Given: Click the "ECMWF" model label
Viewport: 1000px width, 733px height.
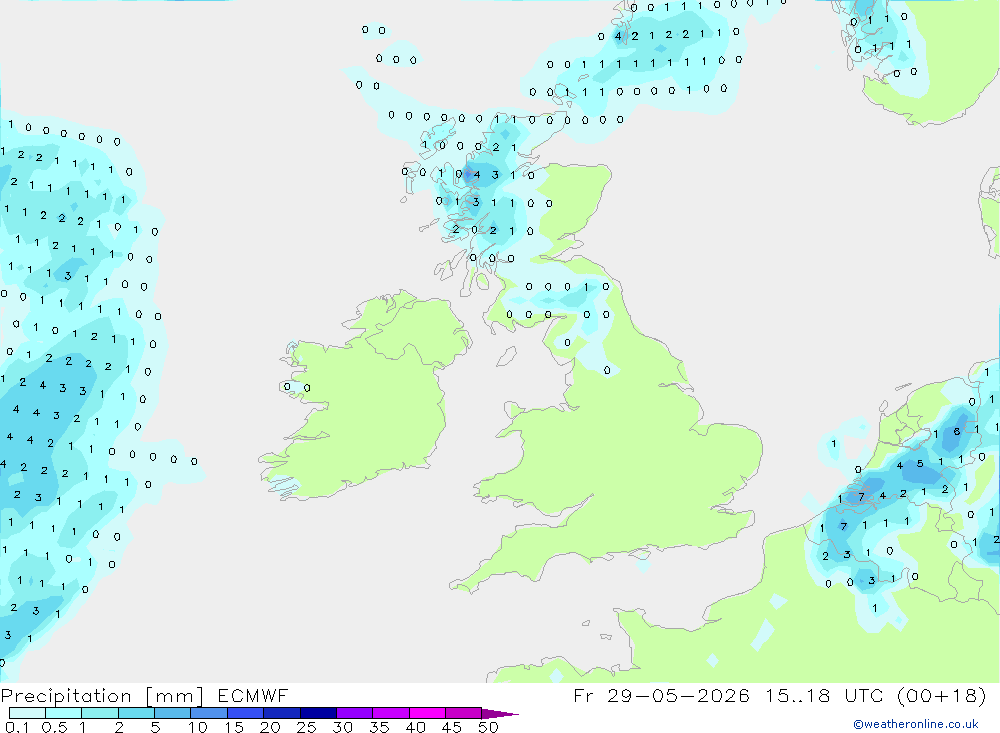Looking at the screenshot, I should click(253, 696).
